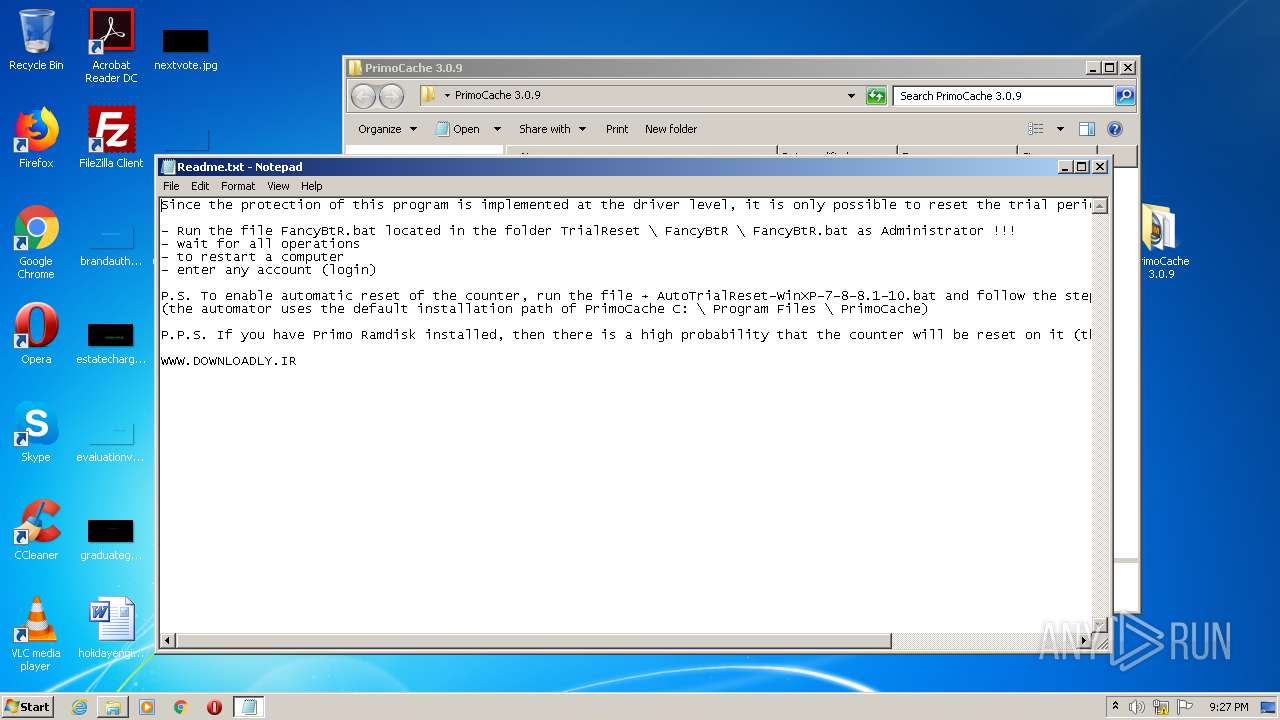Image resolution: width=1280 pixels, height=720 pixels.
Task: Click network icon in system tray
Action: (1161, 707)
